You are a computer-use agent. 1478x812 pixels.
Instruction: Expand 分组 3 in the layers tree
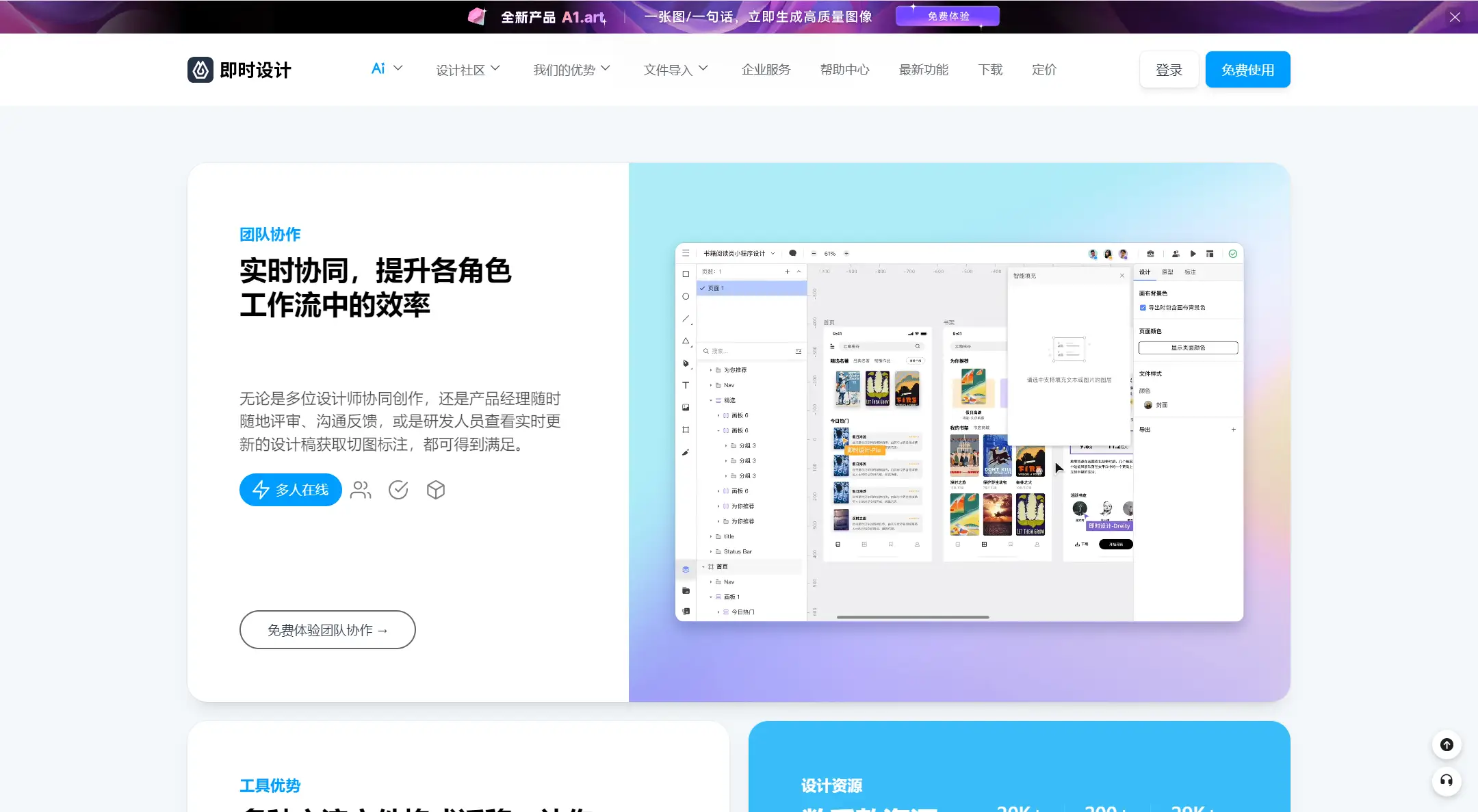725,446
